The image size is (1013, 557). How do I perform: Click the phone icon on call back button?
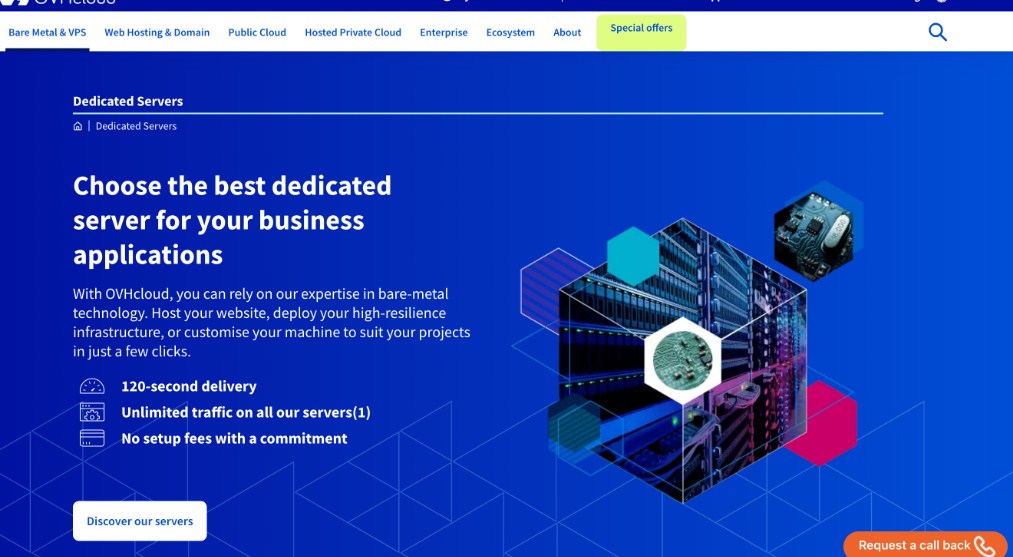pos(985,546)
